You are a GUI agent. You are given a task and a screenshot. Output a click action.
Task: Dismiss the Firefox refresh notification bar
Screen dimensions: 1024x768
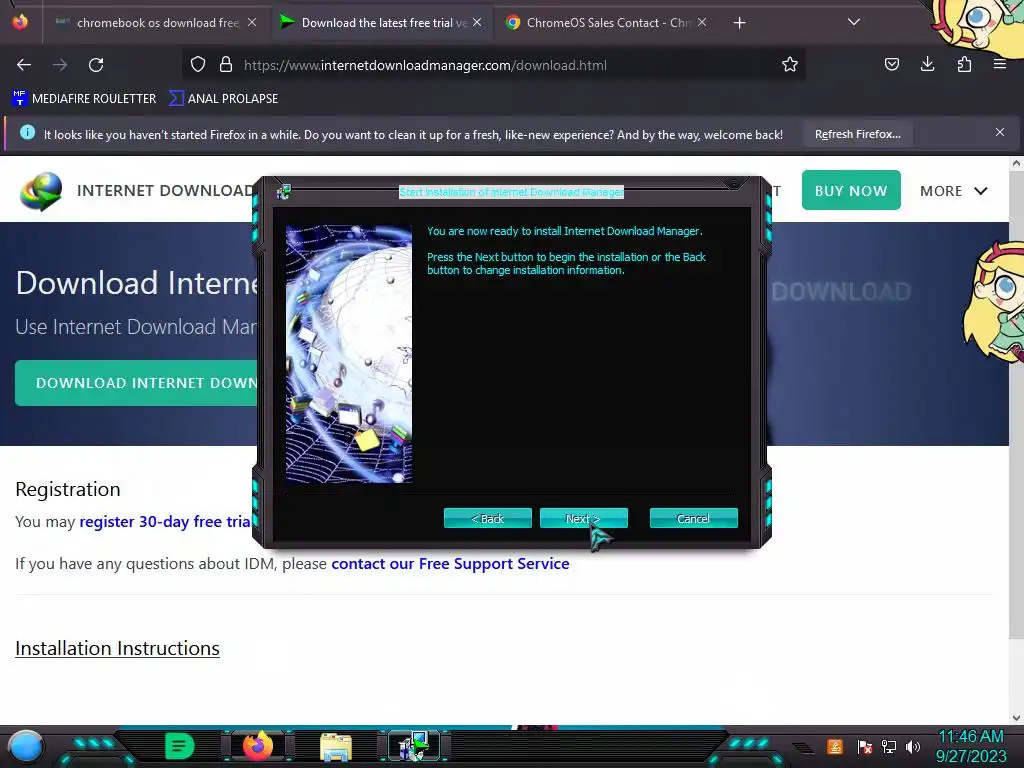point(1000,133)
